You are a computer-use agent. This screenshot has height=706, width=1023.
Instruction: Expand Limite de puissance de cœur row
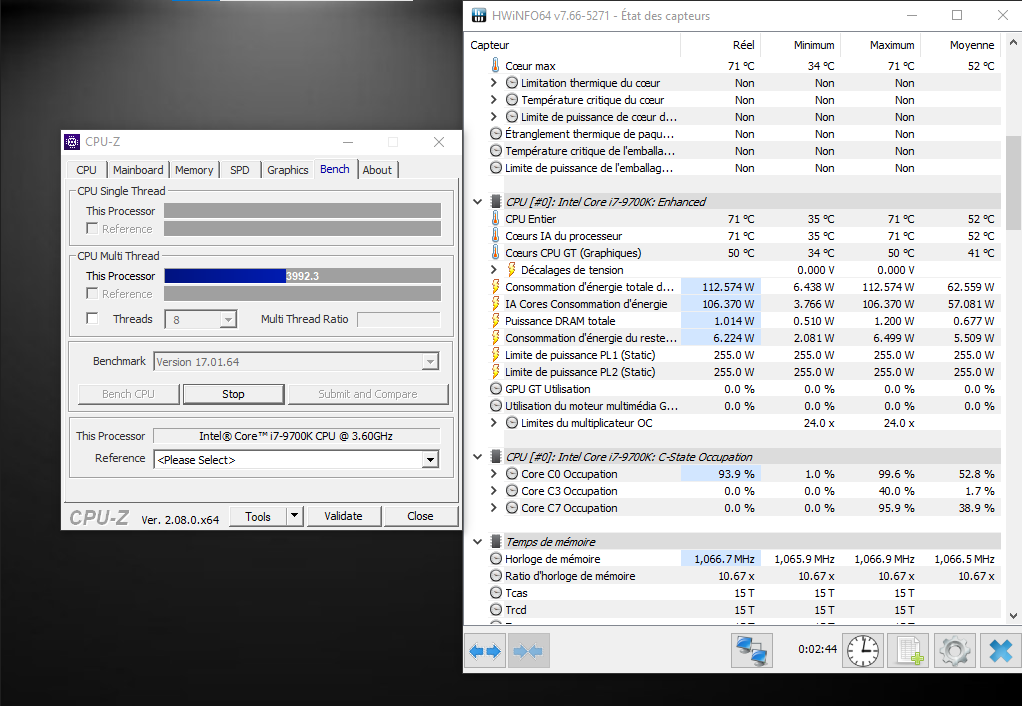(x=494, y=117)
